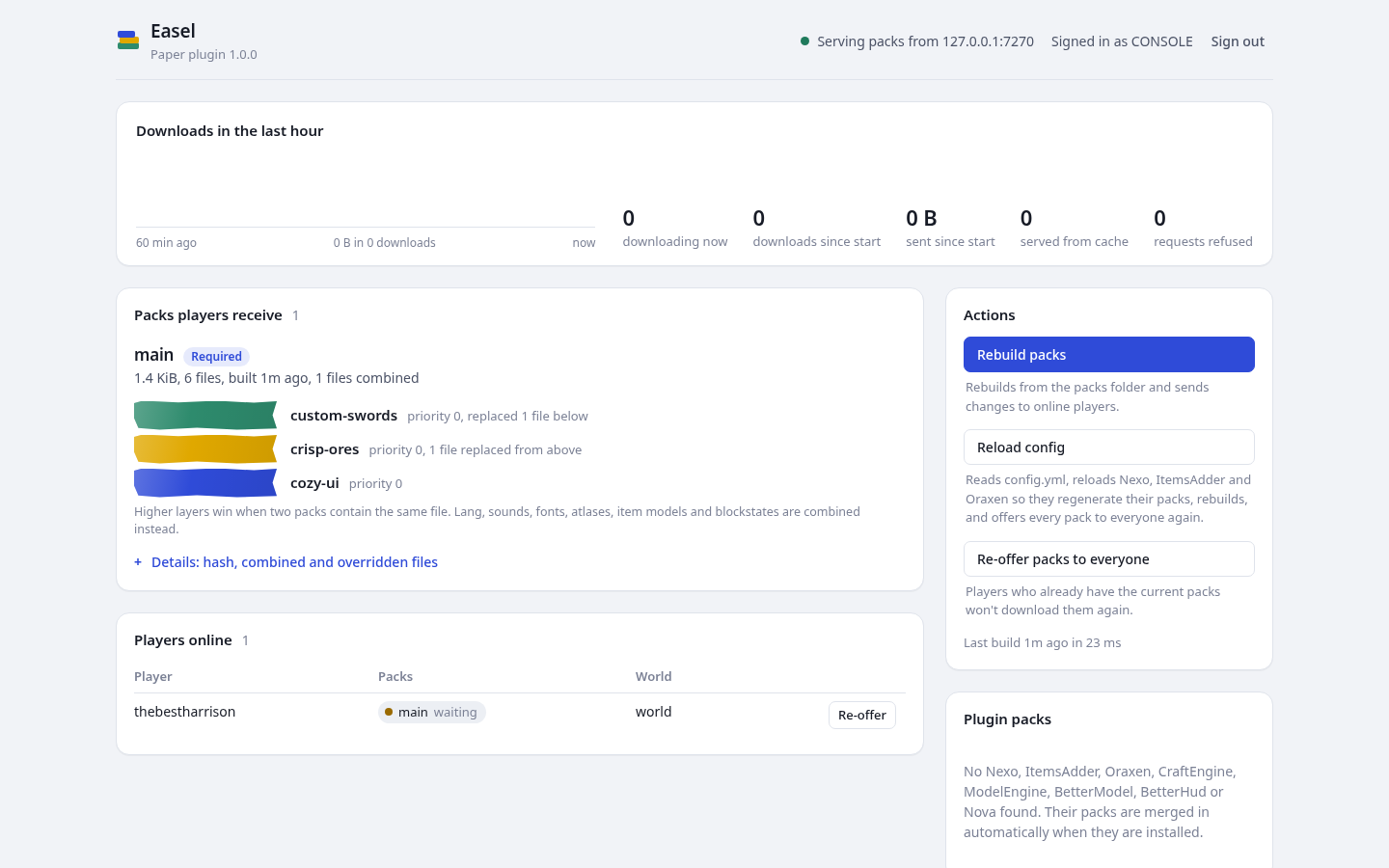Click 0 B in 0 downloads label
This screenshot has height=868, width=1389.
[x=385, y=243]
